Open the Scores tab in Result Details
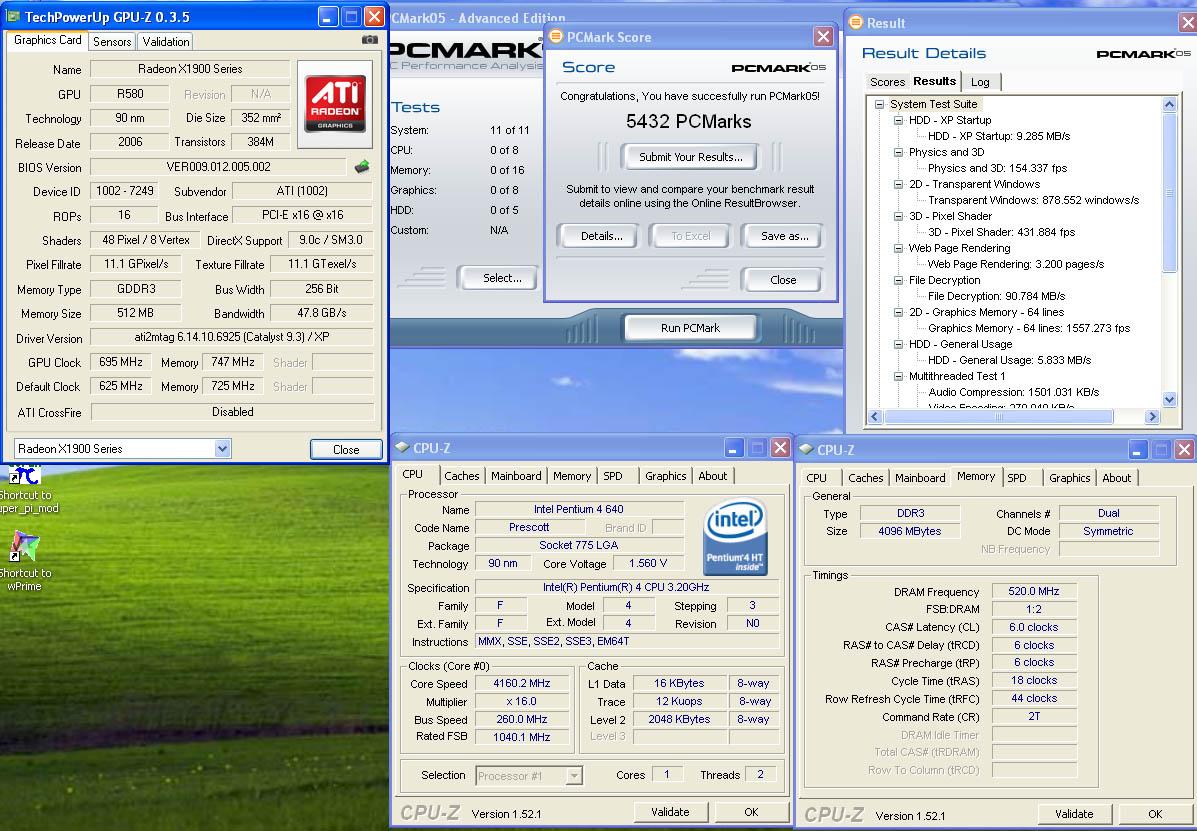This screenshot has height=831, width=1197. click(x=888, y=82)
